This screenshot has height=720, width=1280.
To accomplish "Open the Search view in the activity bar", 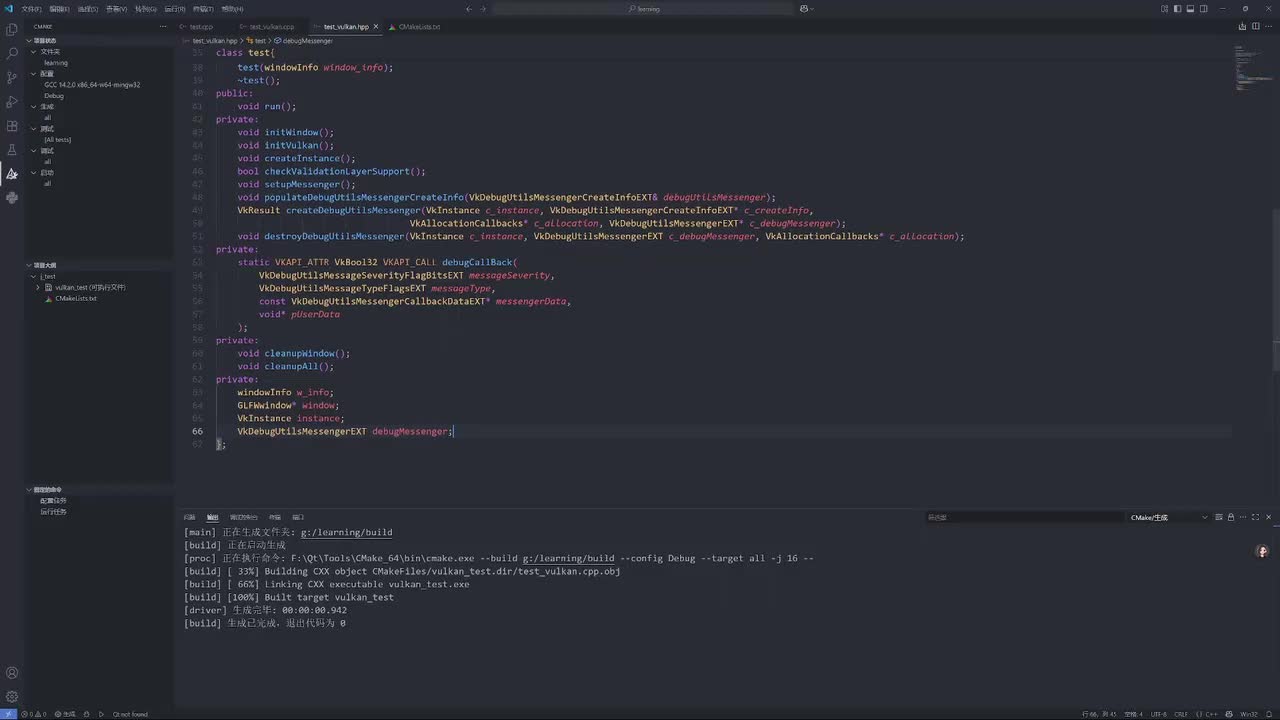I will point(12,54).
